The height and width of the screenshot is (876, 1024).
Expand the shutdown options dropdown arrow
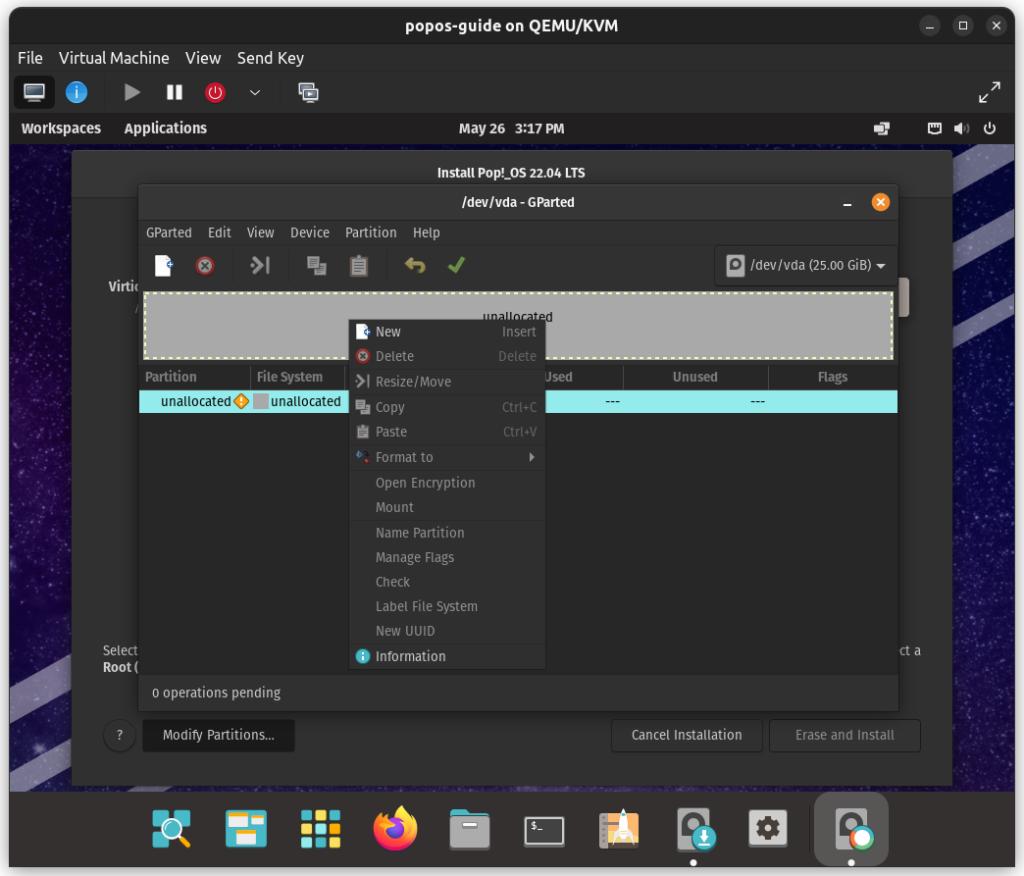(x=255, y=92)
